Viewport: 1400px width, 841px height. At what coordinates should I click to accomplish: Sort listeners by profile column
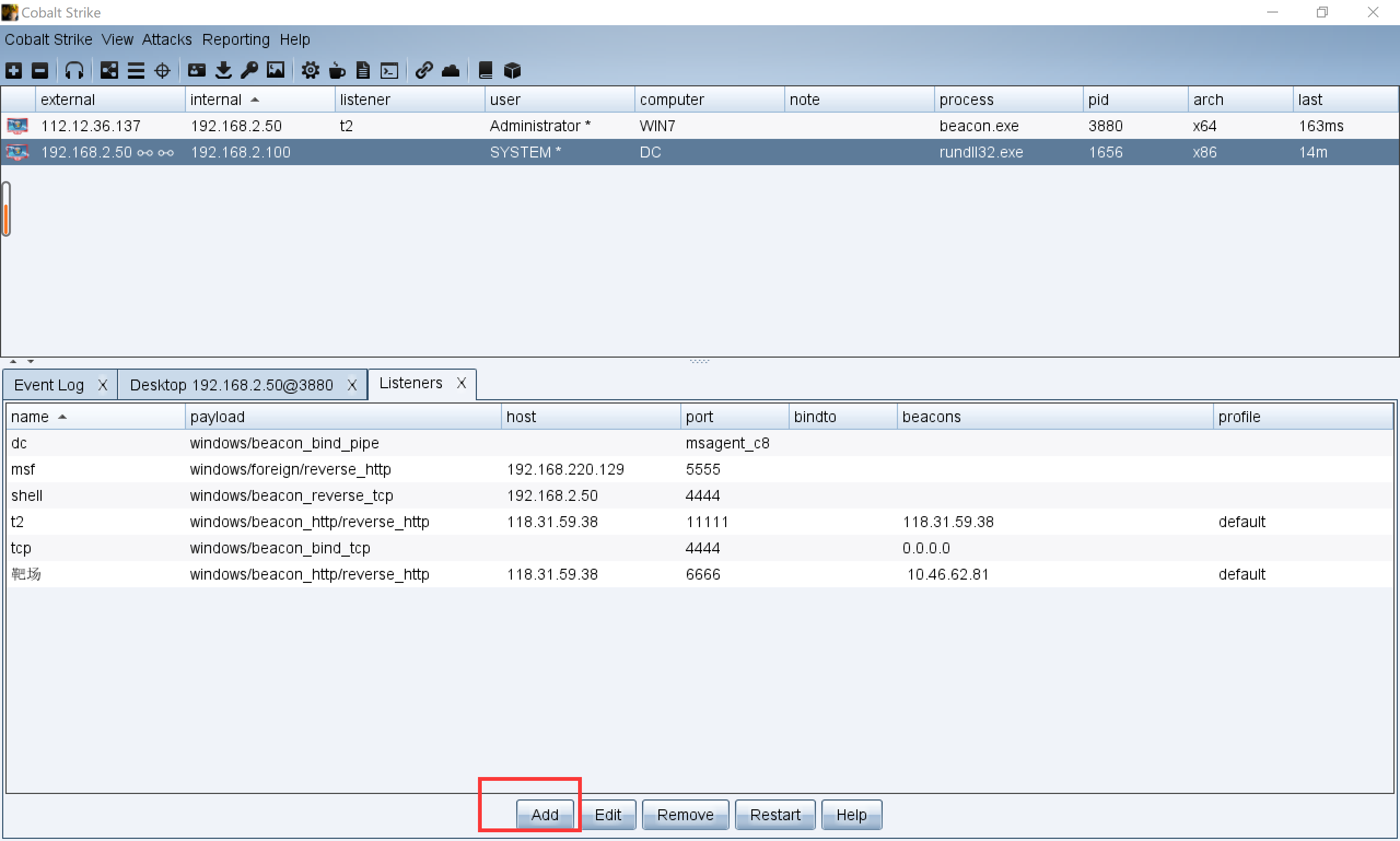pyautogui.click(x=1303, y=417)
